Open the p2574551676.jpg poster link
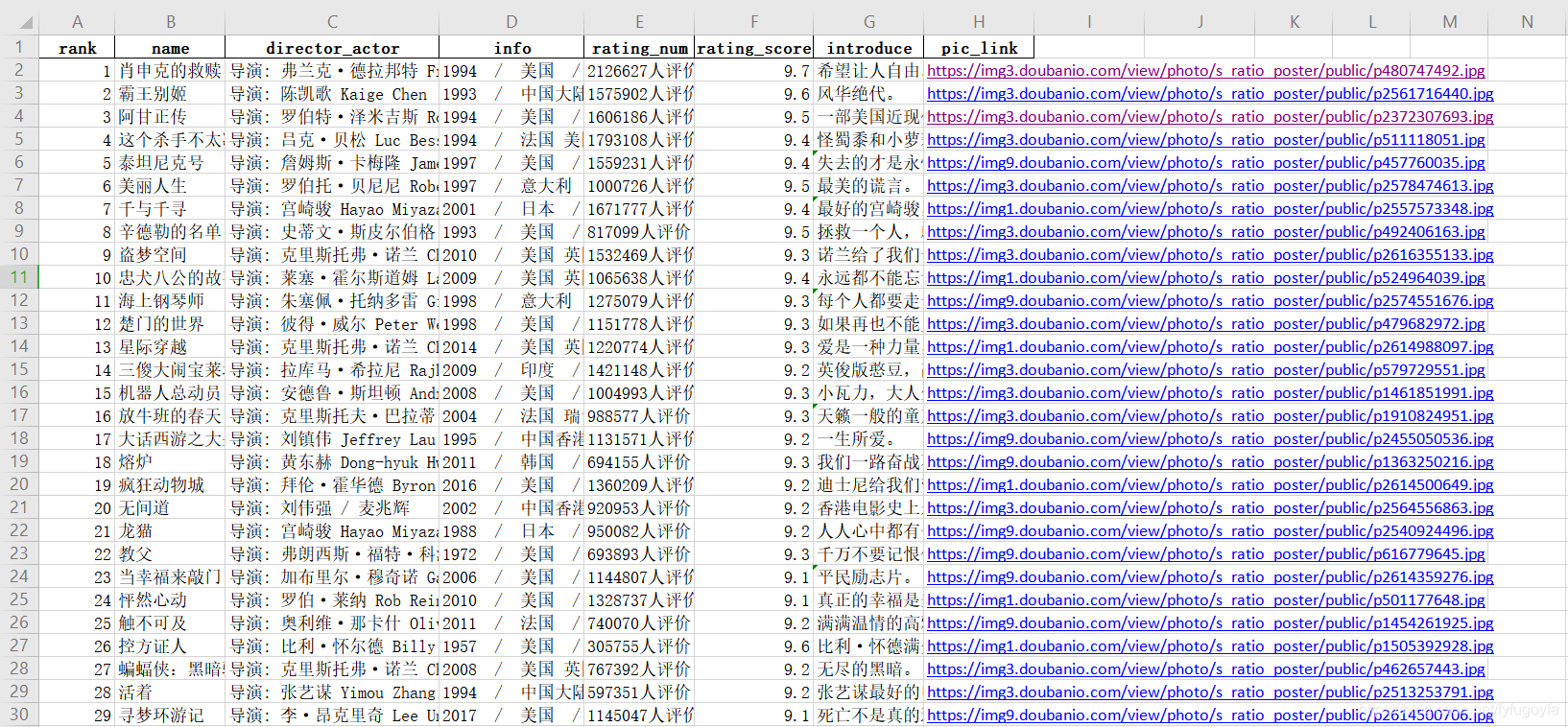The width and height of the screenshot is (1568, 727). (x=1210, y=301)
